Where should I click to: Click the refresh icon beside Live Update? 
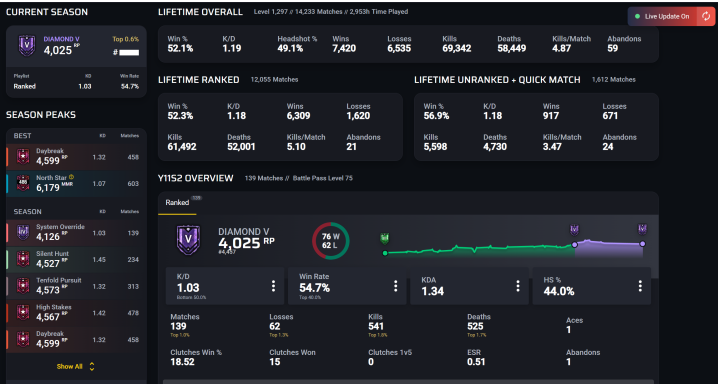pyautogui.click(x=706, y=16)
